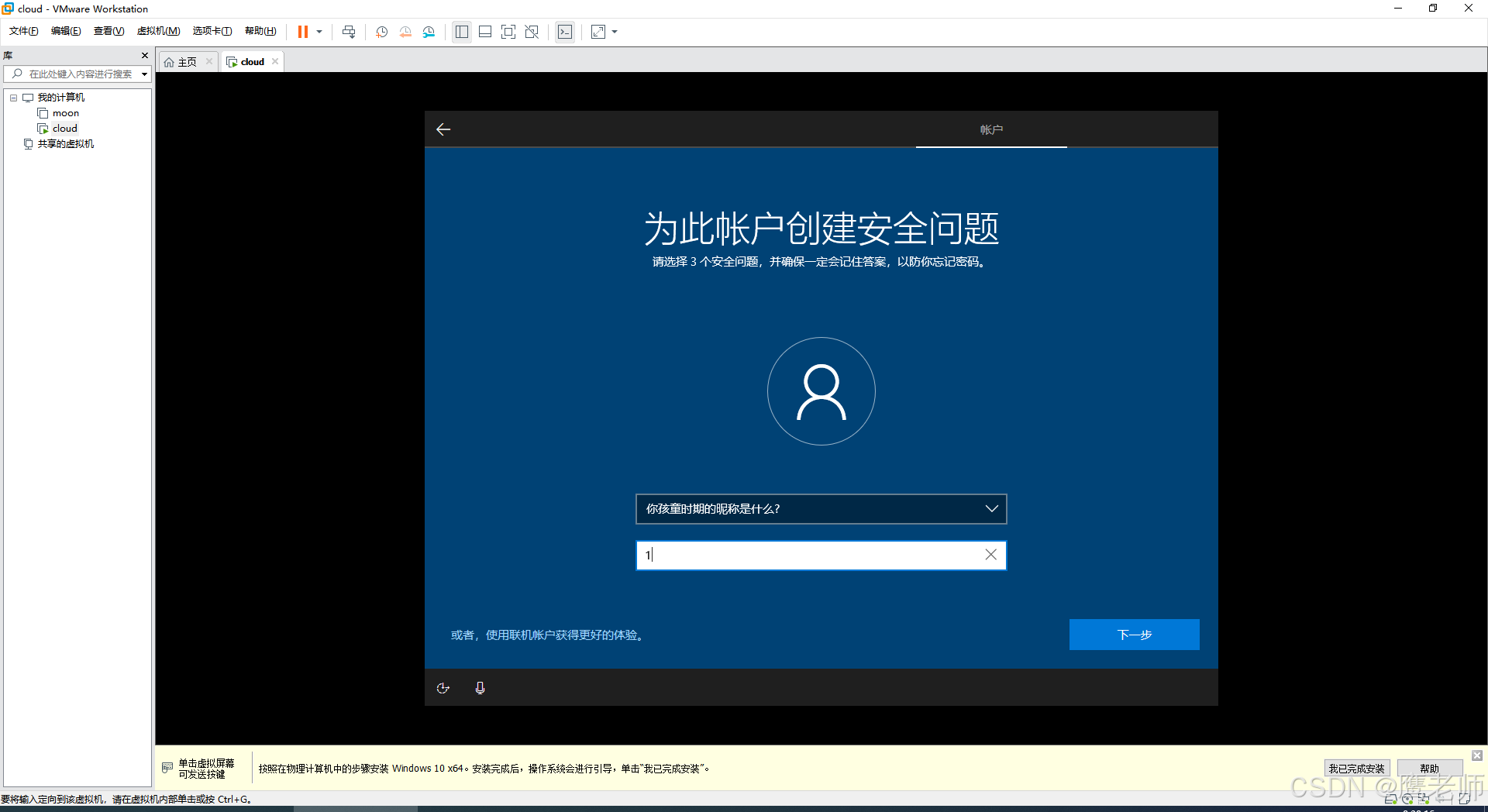Open the 编辑(E) menu

point(66,31)
